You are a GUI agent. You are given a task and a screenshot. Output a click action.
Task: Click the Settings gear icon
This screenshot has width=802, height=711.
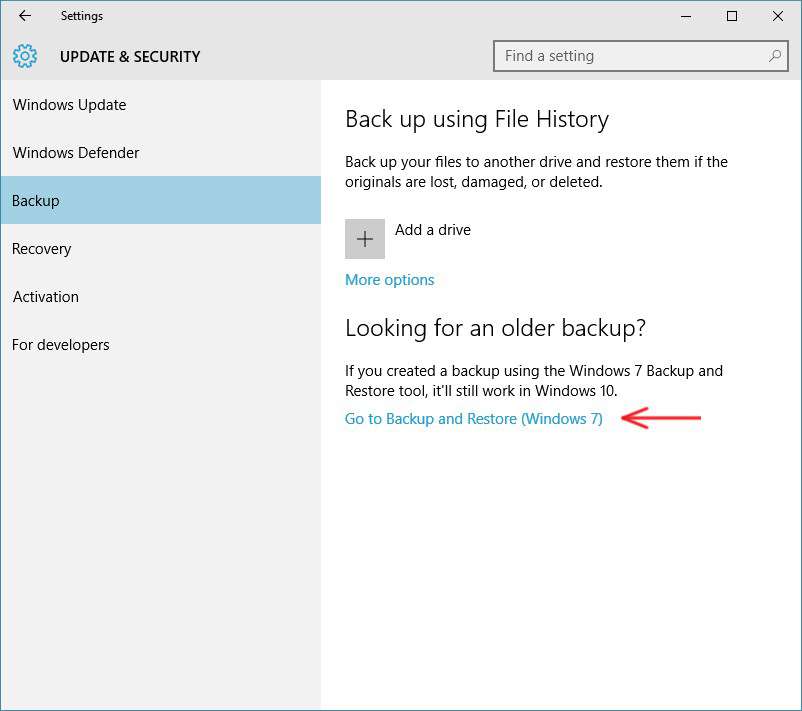(x=25, y=56)
